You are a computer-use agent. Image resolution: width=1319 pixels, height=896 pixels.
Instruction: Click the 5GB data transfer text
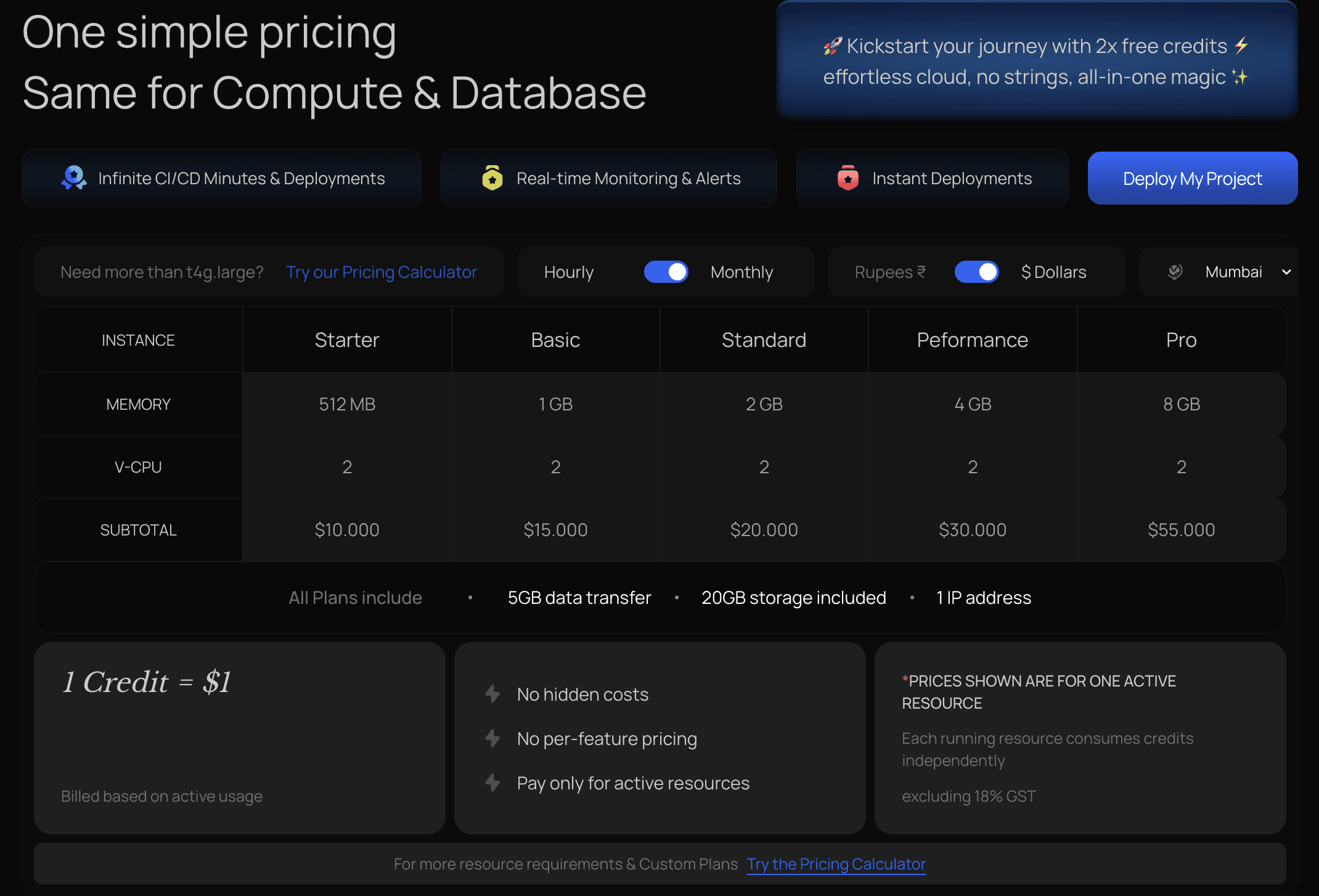coord(579,598)
